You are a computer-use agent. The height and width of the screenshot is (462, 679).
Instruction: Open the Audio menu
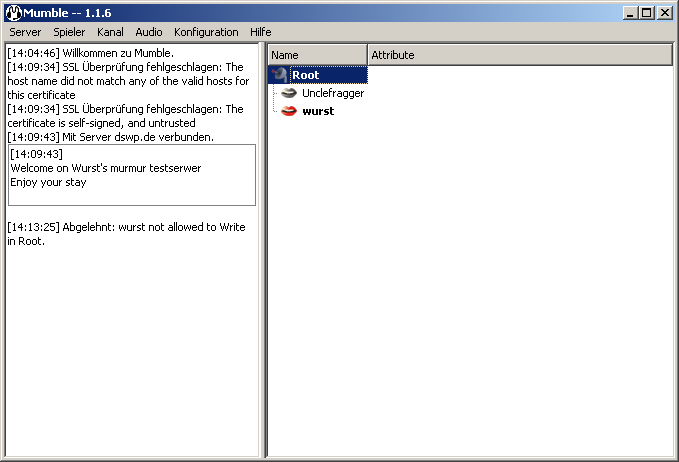[149, 32]
